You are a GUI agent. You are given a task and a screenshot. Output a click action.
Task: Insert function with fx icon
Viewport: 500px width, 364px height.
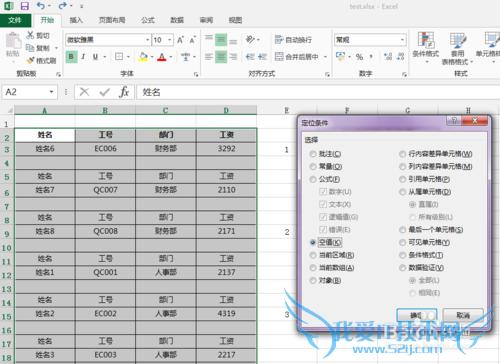pos(124,92)
